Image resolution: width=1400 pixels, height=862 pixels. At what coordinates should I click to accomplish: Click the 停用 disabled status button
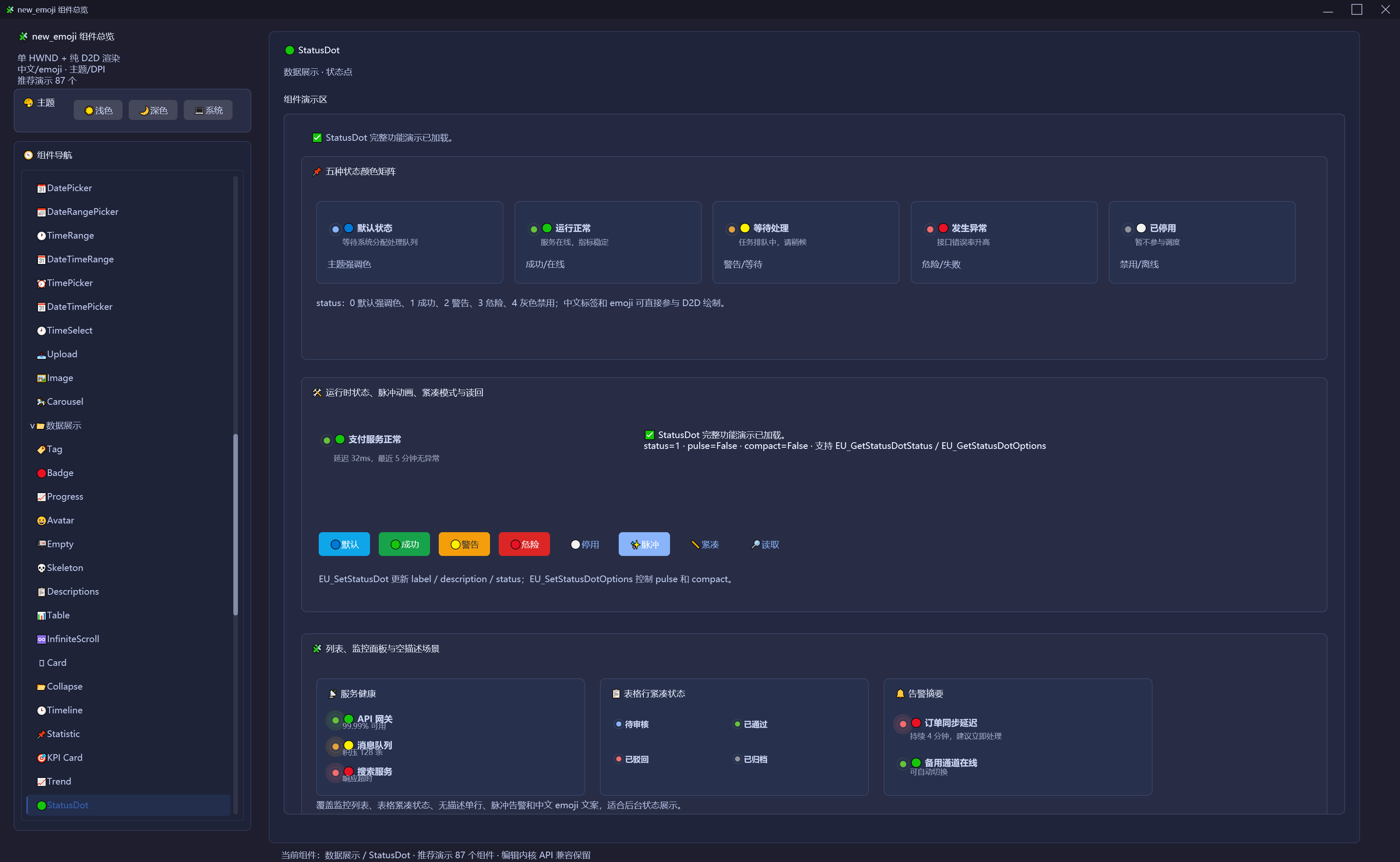click(585, 544)
